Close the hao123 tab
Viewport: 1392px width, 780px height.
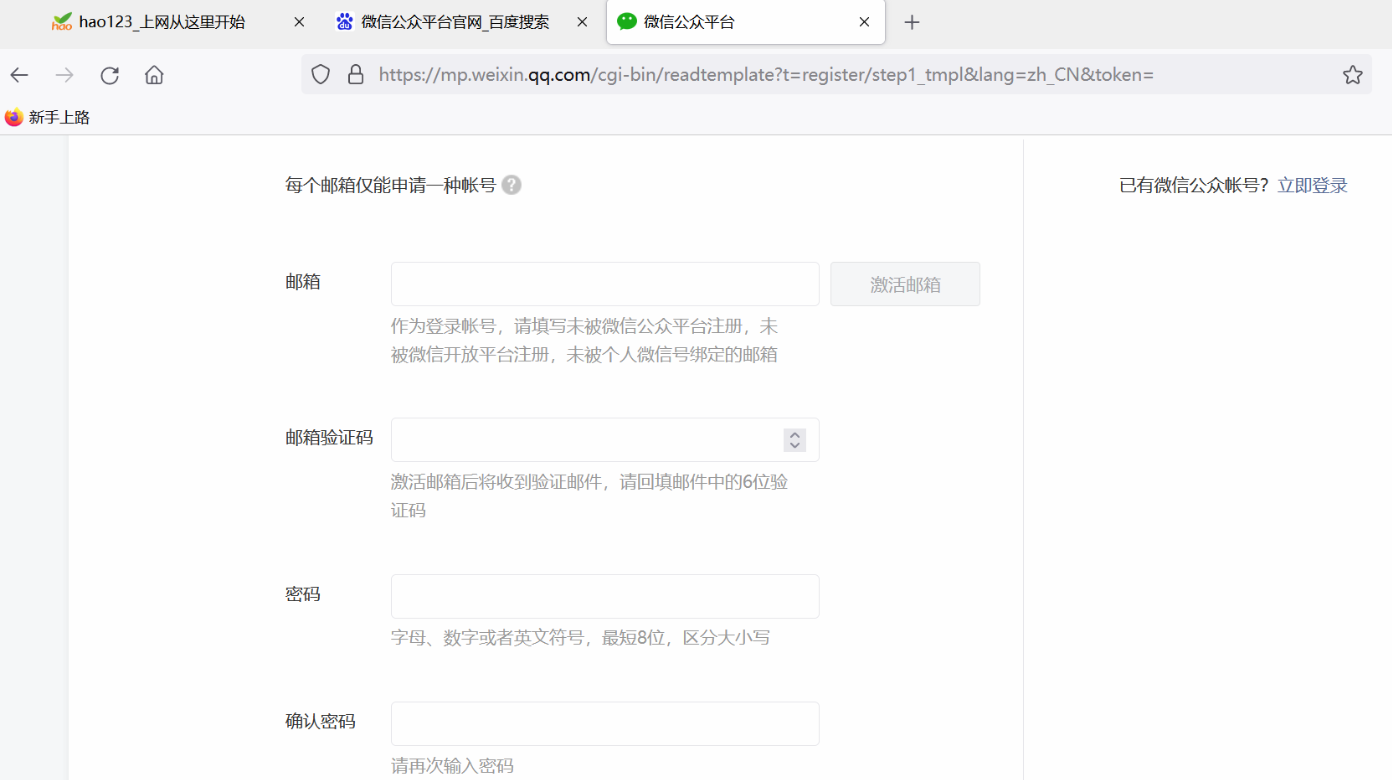[299, 22]
